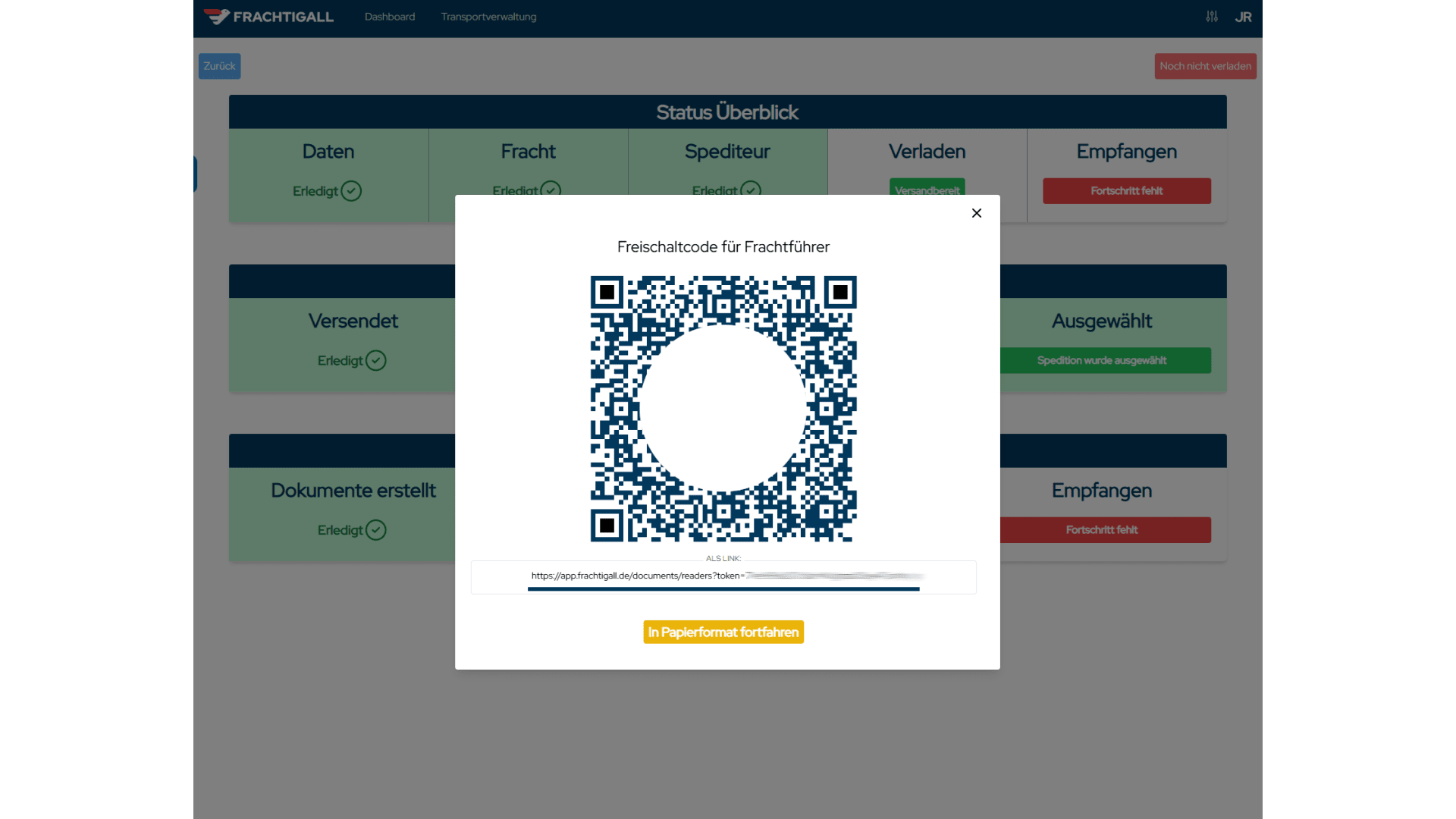
Task: Click bottom Empfangen Fortschritt fehlt badge
Action: coord(1102,530)
